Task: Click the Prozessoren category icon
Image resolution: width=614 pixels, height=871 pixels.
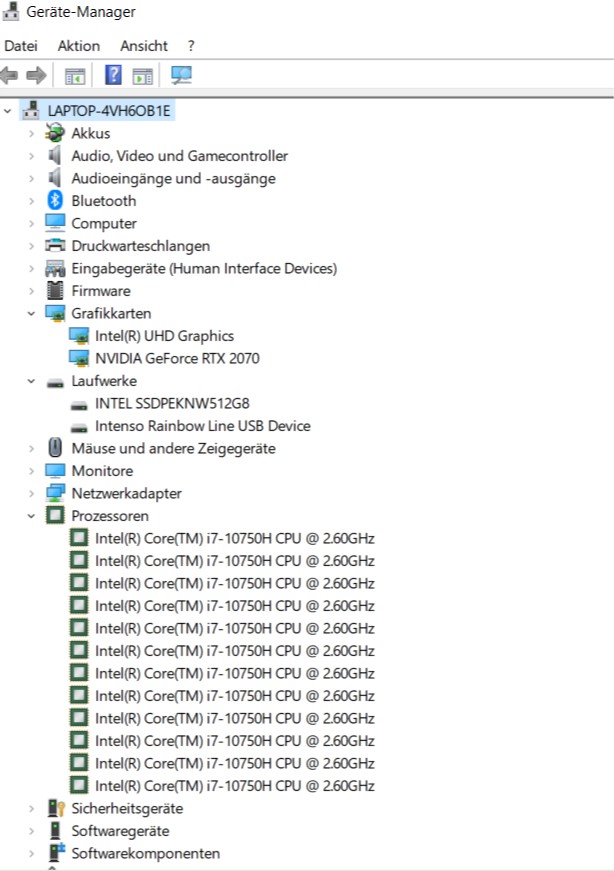Action: click(x=54, y=515)
